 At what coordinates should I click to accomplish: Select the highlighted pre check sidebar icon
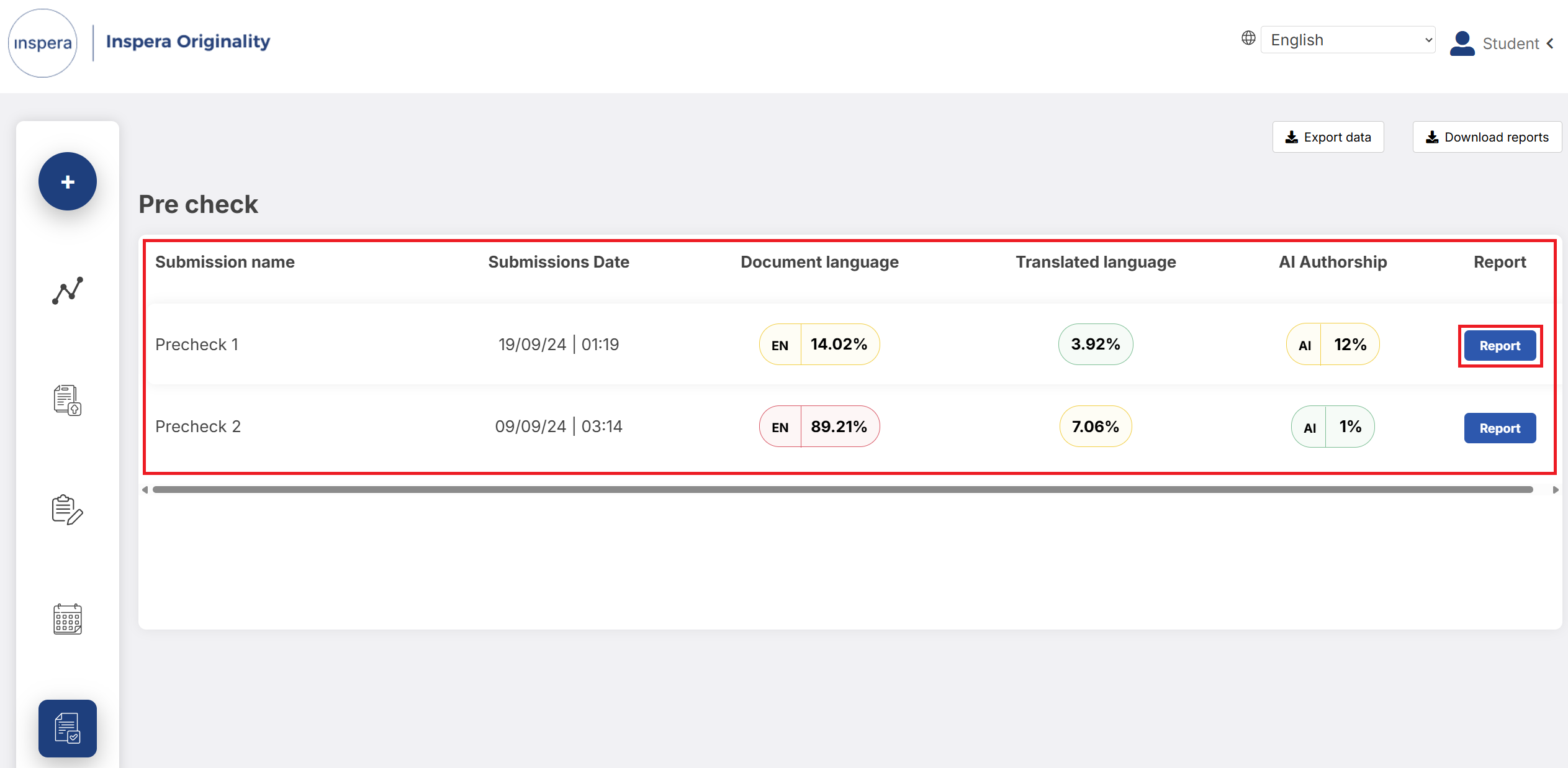pyautogui.click(x=68, y=728)
